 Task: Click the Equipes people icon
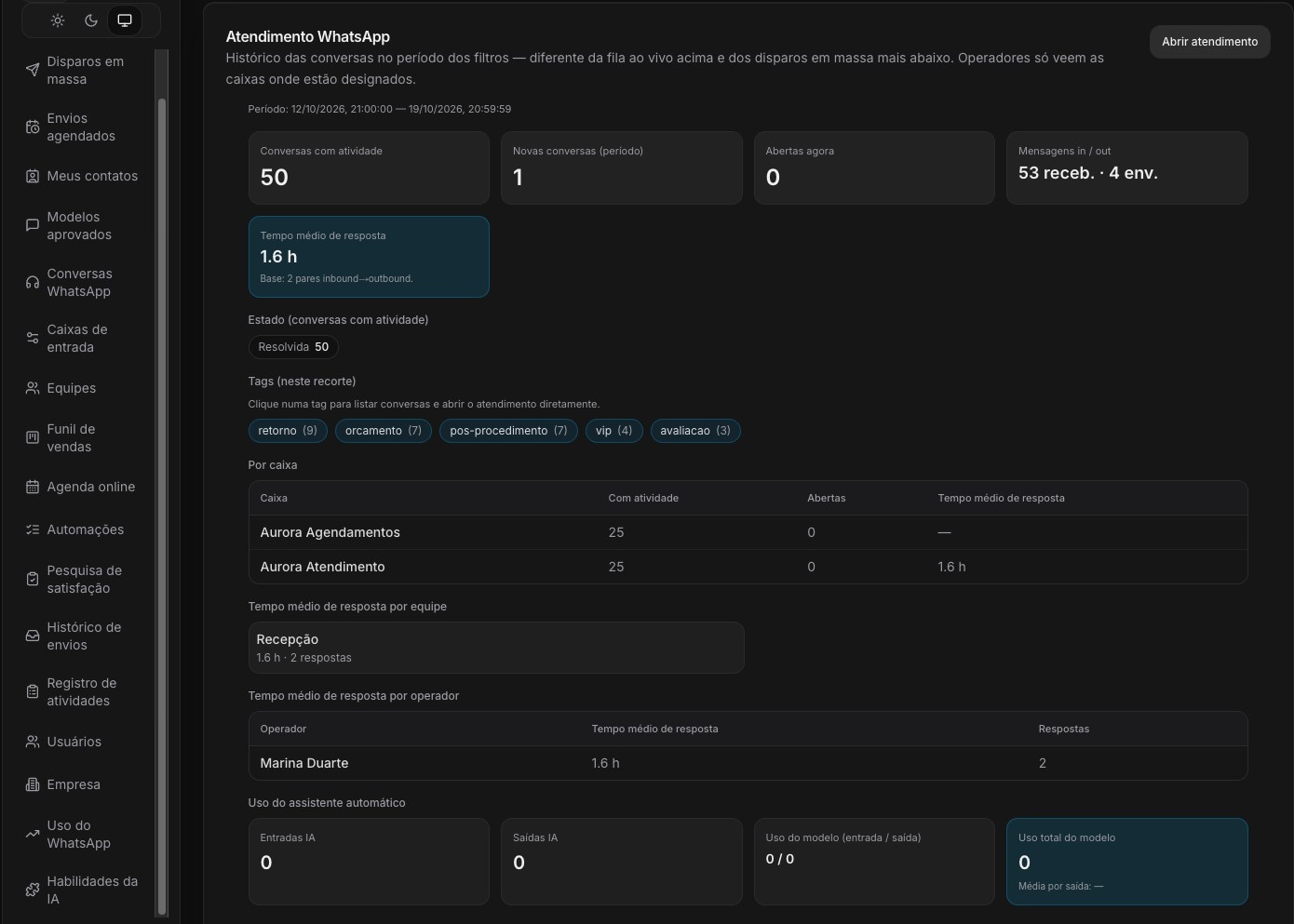coord(33,388)
